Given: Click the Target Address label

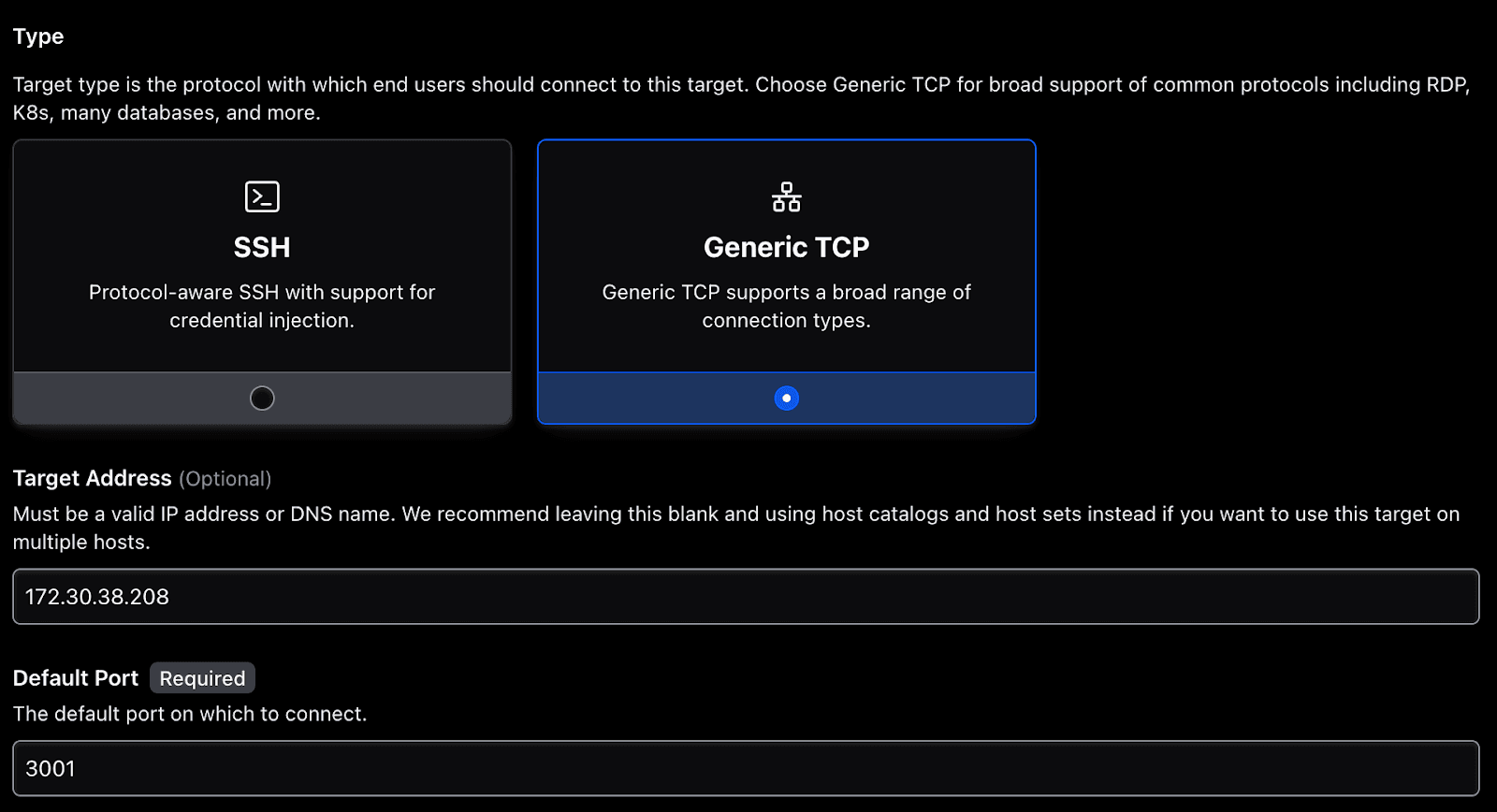Looking at the screenshot, I should click(x=92, y=478).
